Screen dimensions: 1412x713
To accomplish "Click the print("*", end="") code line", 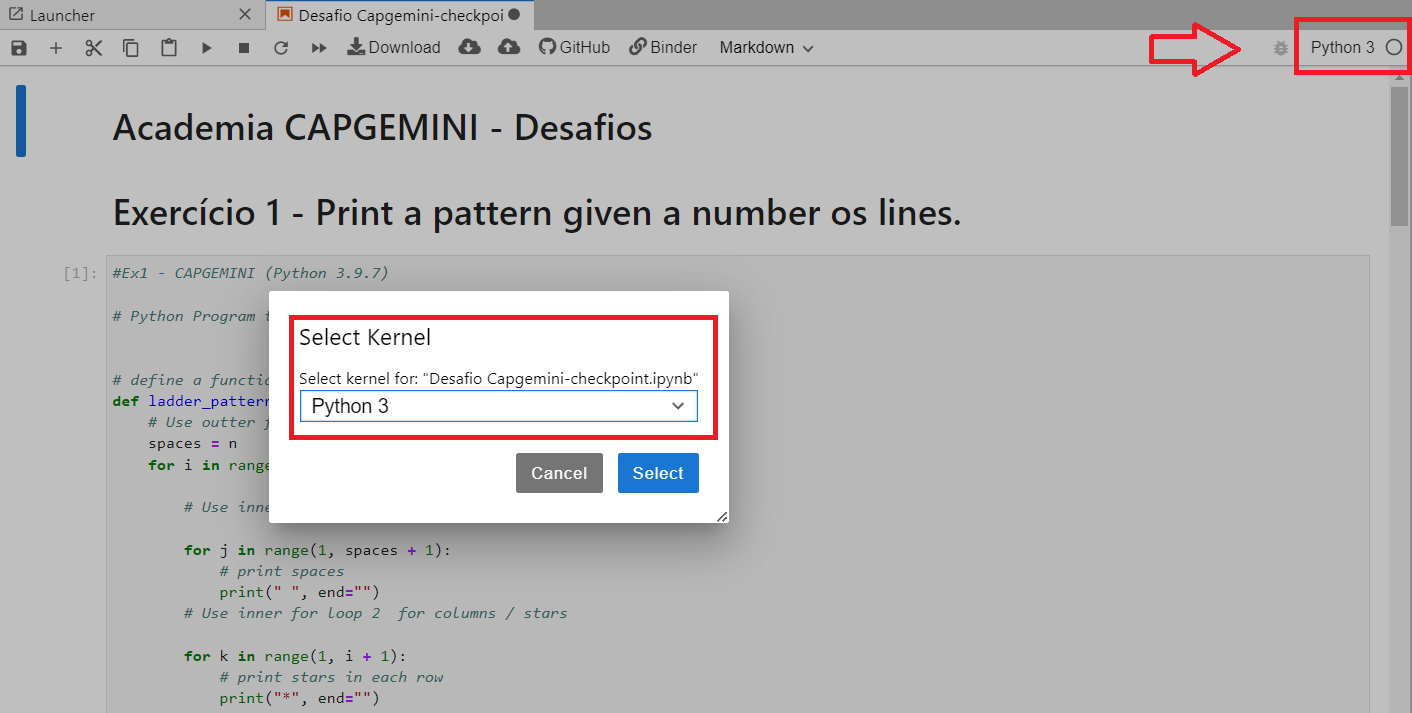I will tap(300, 698).
